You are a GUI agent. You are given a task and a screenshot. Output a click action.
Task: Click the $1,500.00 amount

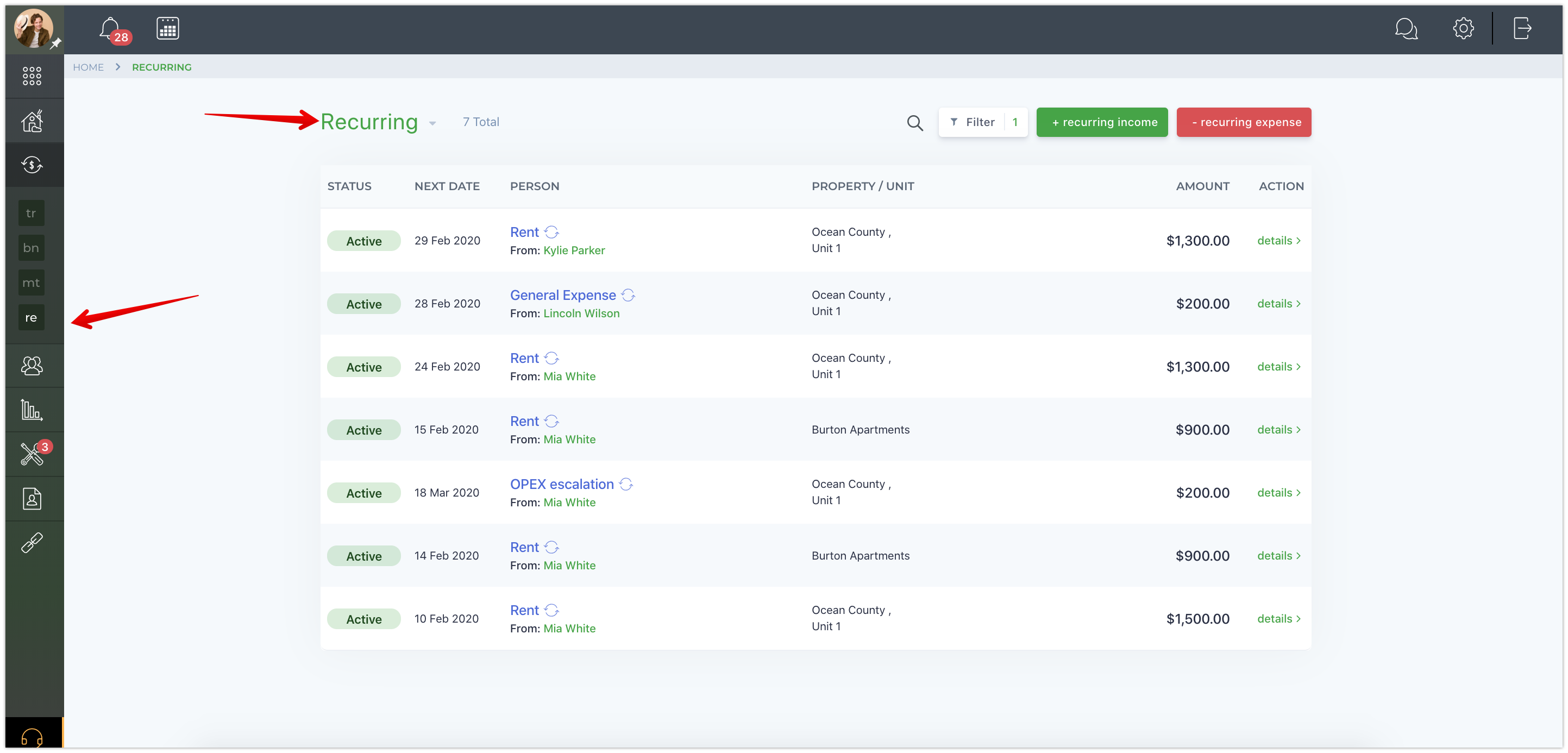click(1197, 618)
